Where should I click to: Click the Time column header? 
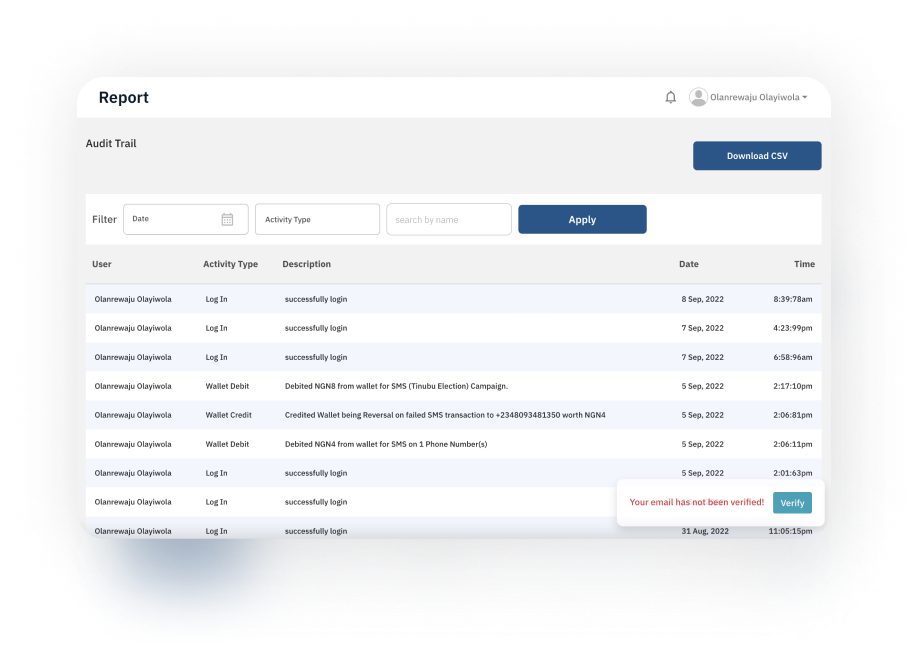(x=804, y=264)
